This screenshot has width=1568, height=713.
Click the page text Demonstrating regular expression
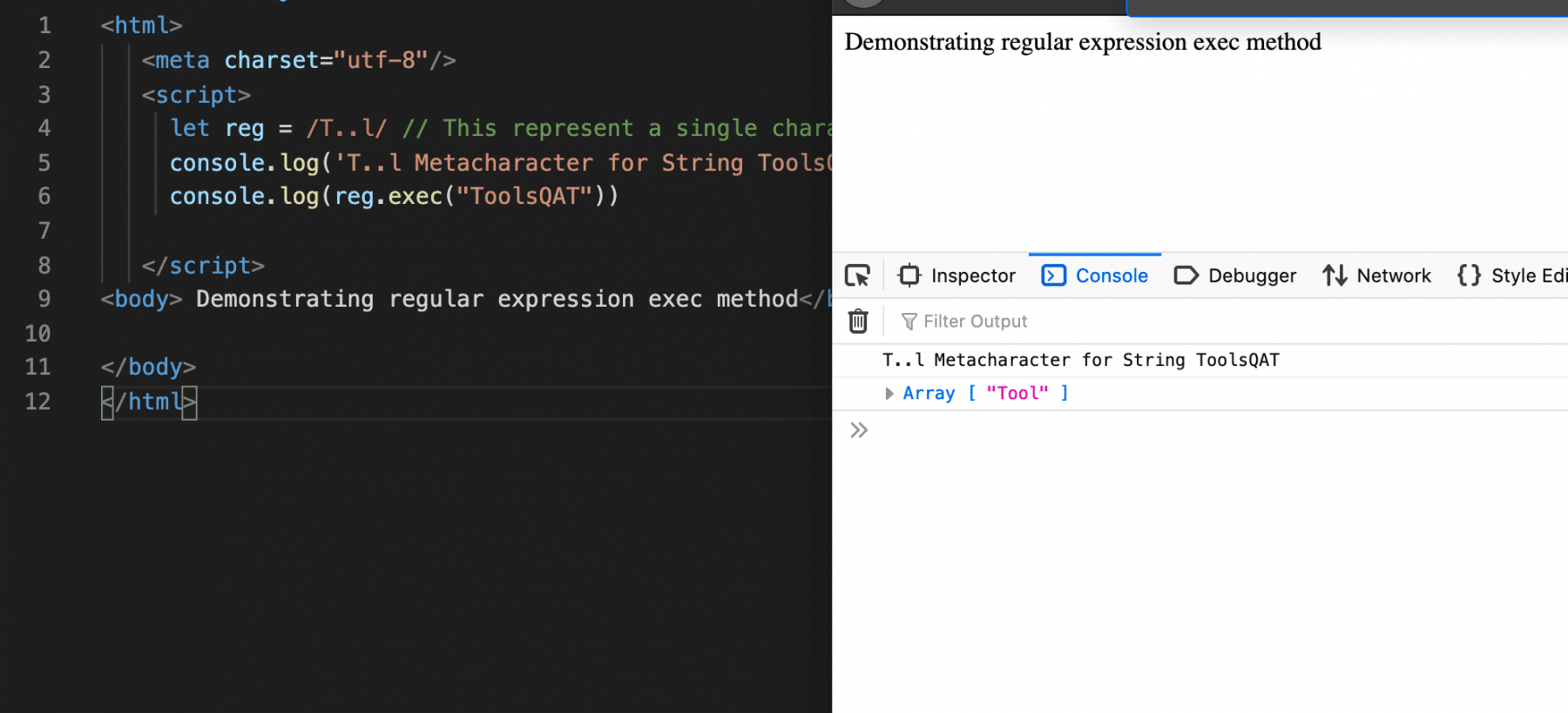tap(1082, 42)
